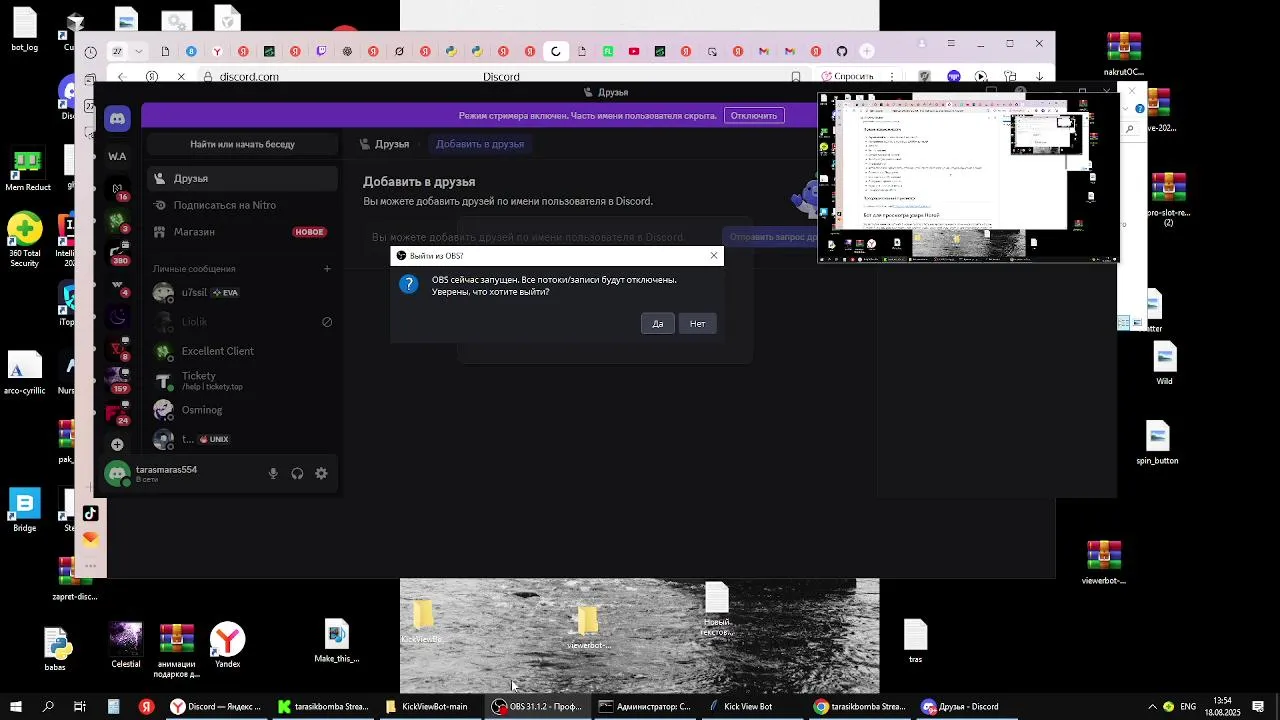
Task: Open server with 24 notifications badge
Action: point(118,412)
